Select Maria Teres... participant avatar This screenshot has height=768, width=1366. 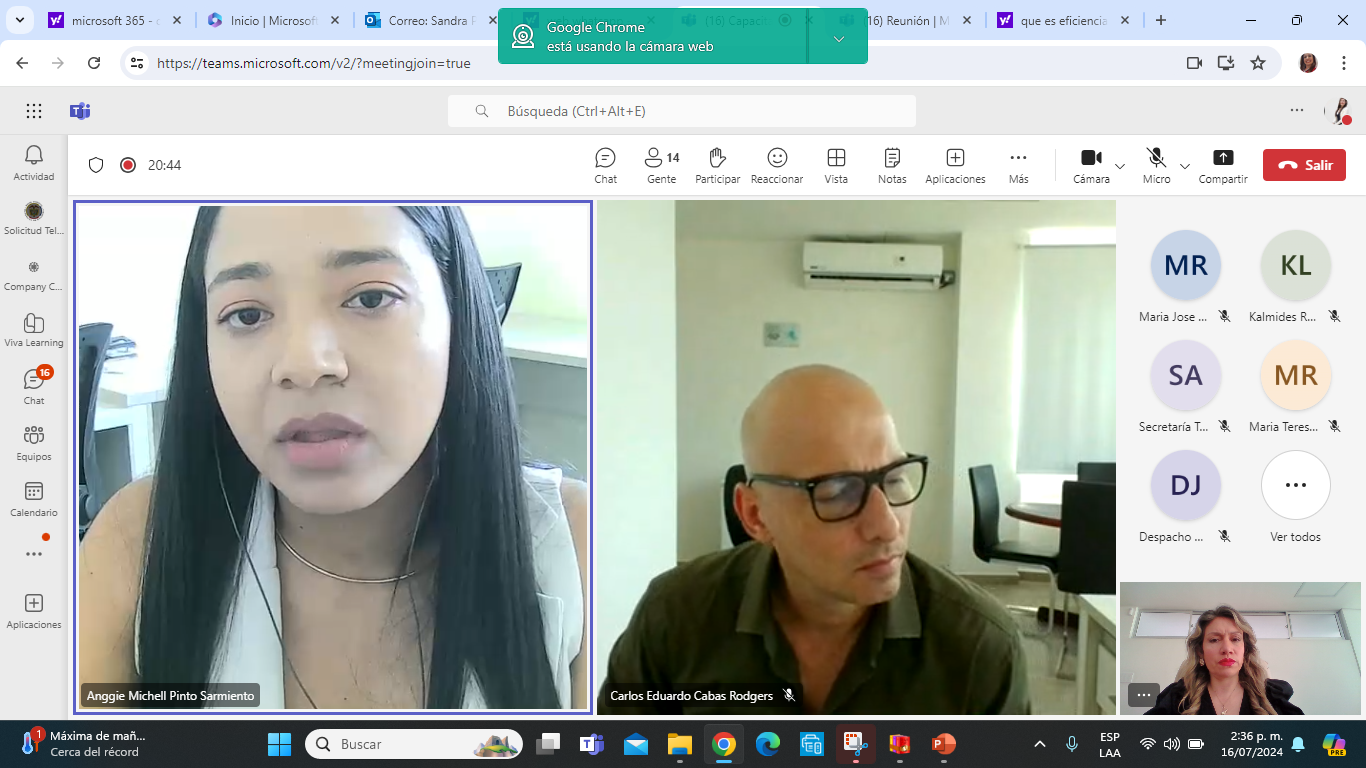1296,375
